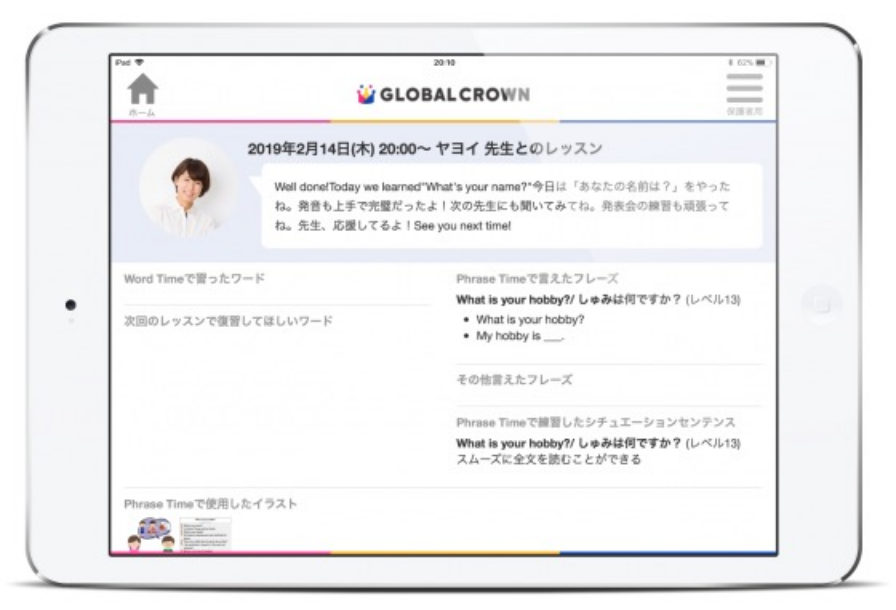Click the Global Crown crown logo

(365, 95)
